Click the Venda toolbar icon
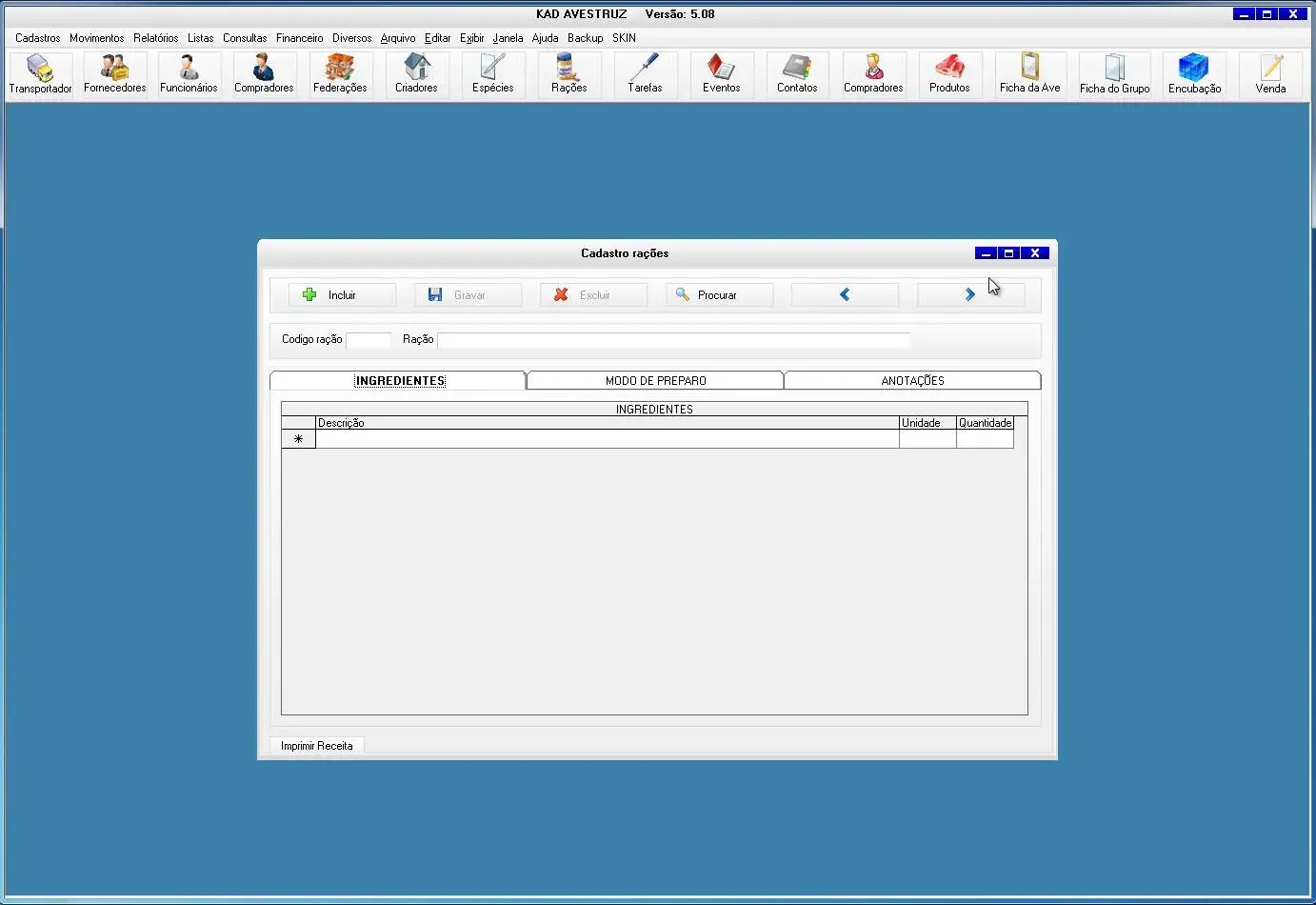The width and height of the screenshot is (1316, 905). click(1270, 74)
